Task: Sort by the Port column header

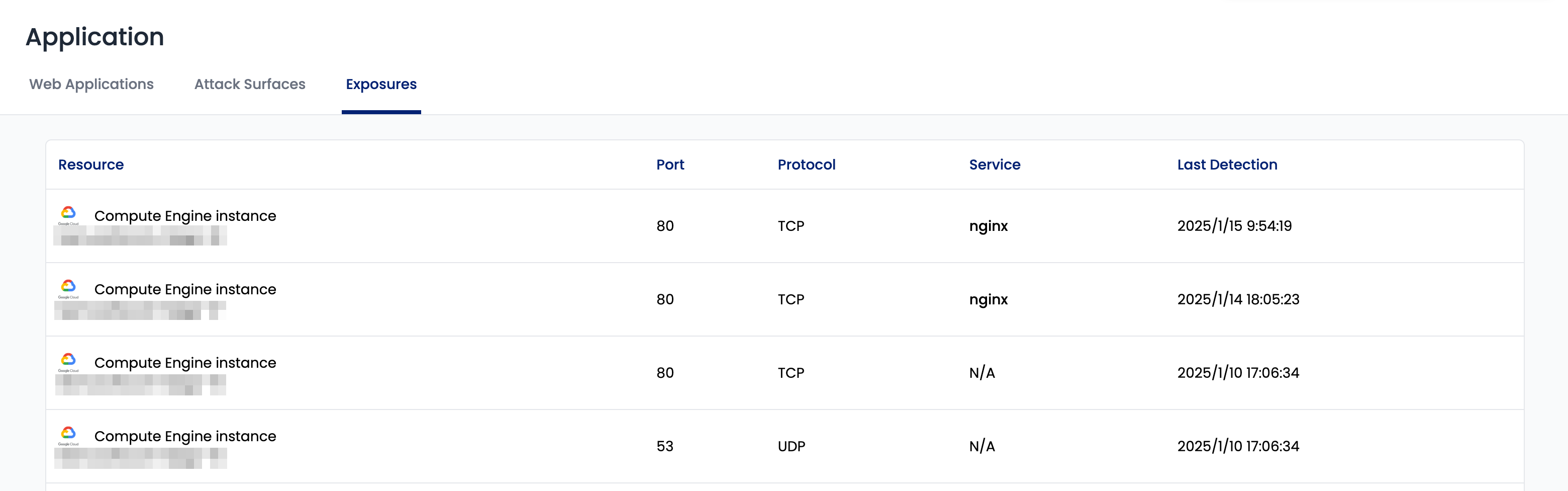Action: click(670, 165)
